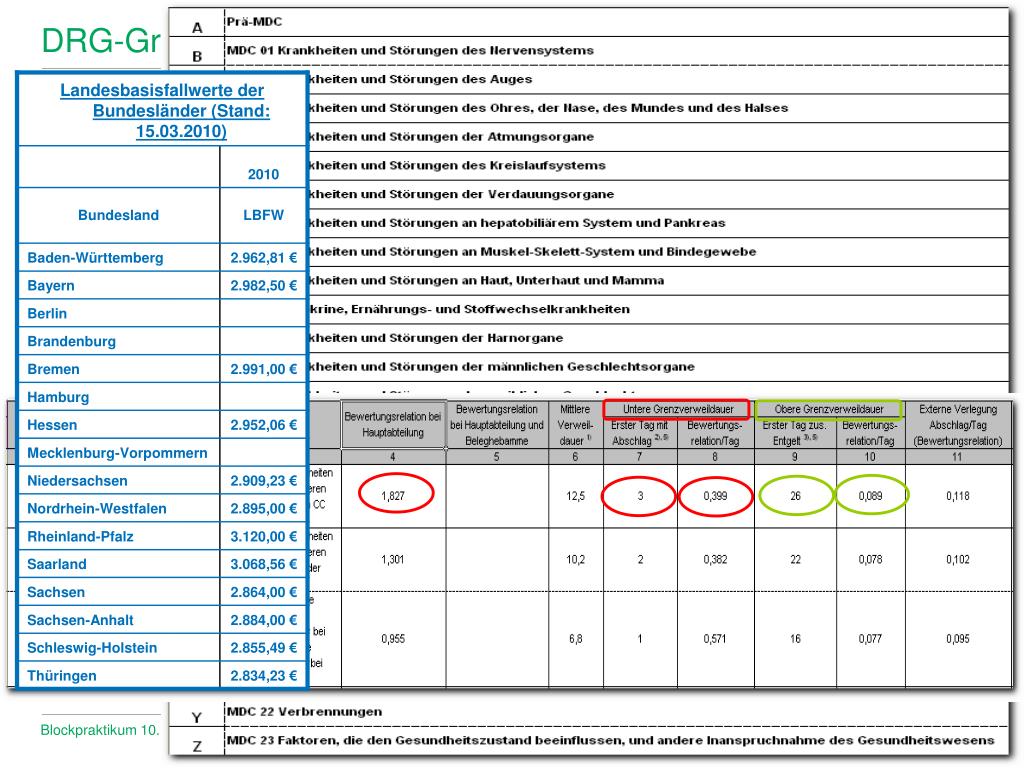The height and width of the screenshot is (768, 1024).
Task: Select the Schleswig-Holstein row label
Action: 92,648
